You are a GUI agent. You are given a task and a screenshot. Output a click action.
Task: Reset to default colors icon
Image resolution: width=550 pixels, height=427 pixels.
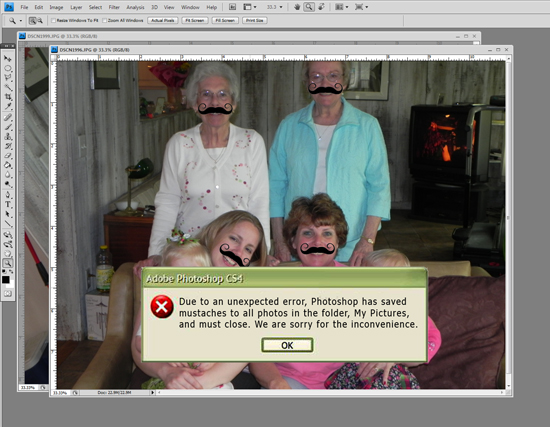click(x=4, y=272)
